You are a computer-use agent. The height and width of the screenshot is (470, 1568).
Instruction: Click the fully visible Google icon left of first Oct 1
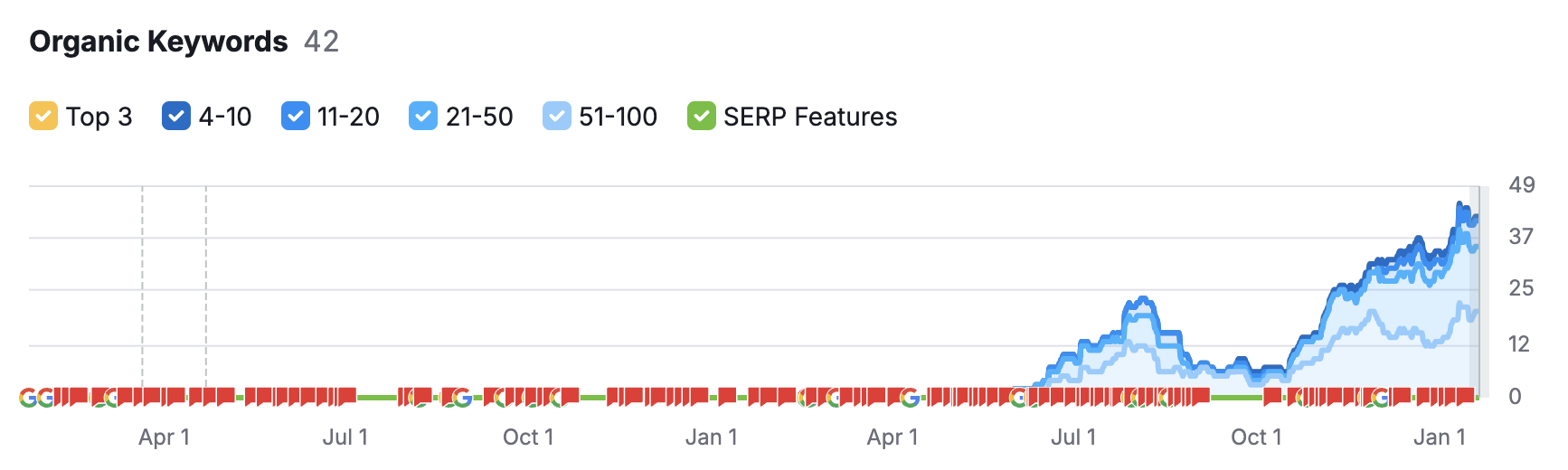pyautogui.click(x=462, y=398)
